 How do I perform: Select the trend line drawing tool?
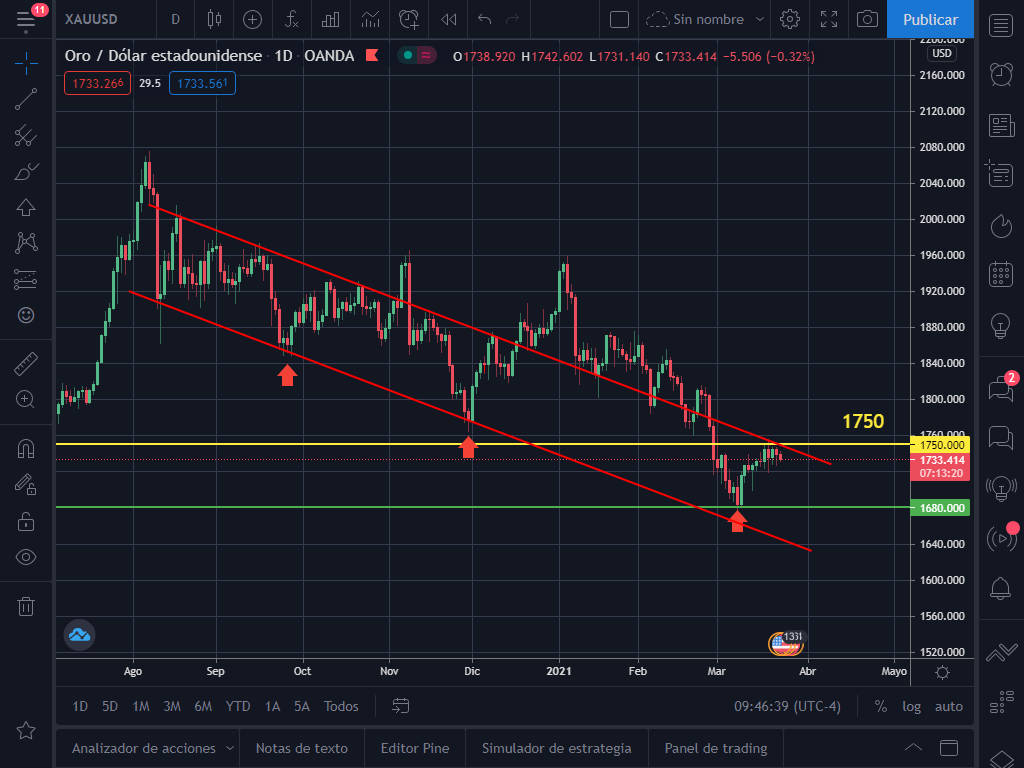(x=26, y=98)
